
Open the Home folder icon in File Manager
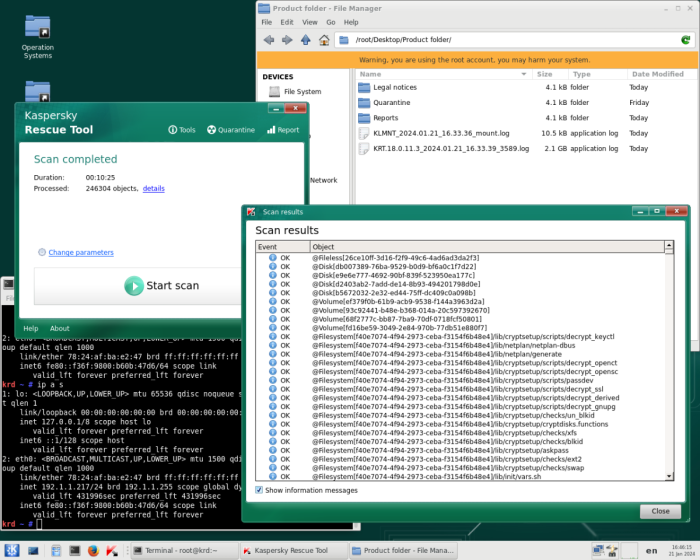[324, 40]
